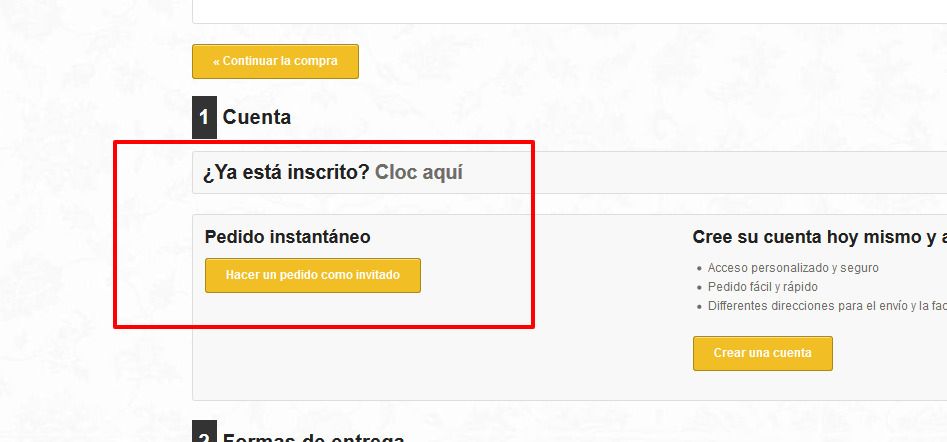Image resolution: width=947 pixels, height=442 pixels.
Task: Click the ¿Ya está inscrito? text
Action: point(286,173)
